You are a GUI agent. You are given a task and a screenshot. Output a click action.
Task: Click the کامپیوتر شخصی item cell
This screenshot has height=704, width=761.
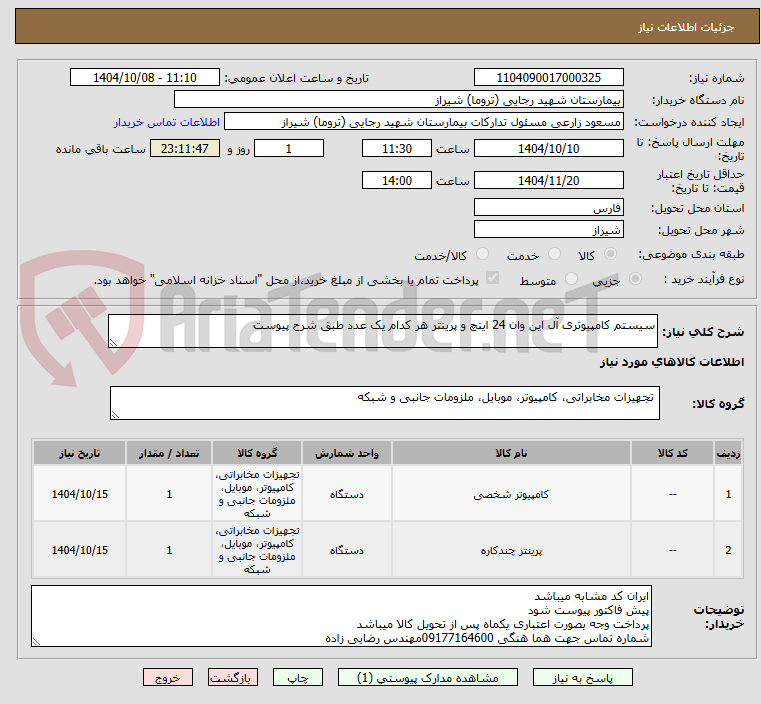point(511,494)
